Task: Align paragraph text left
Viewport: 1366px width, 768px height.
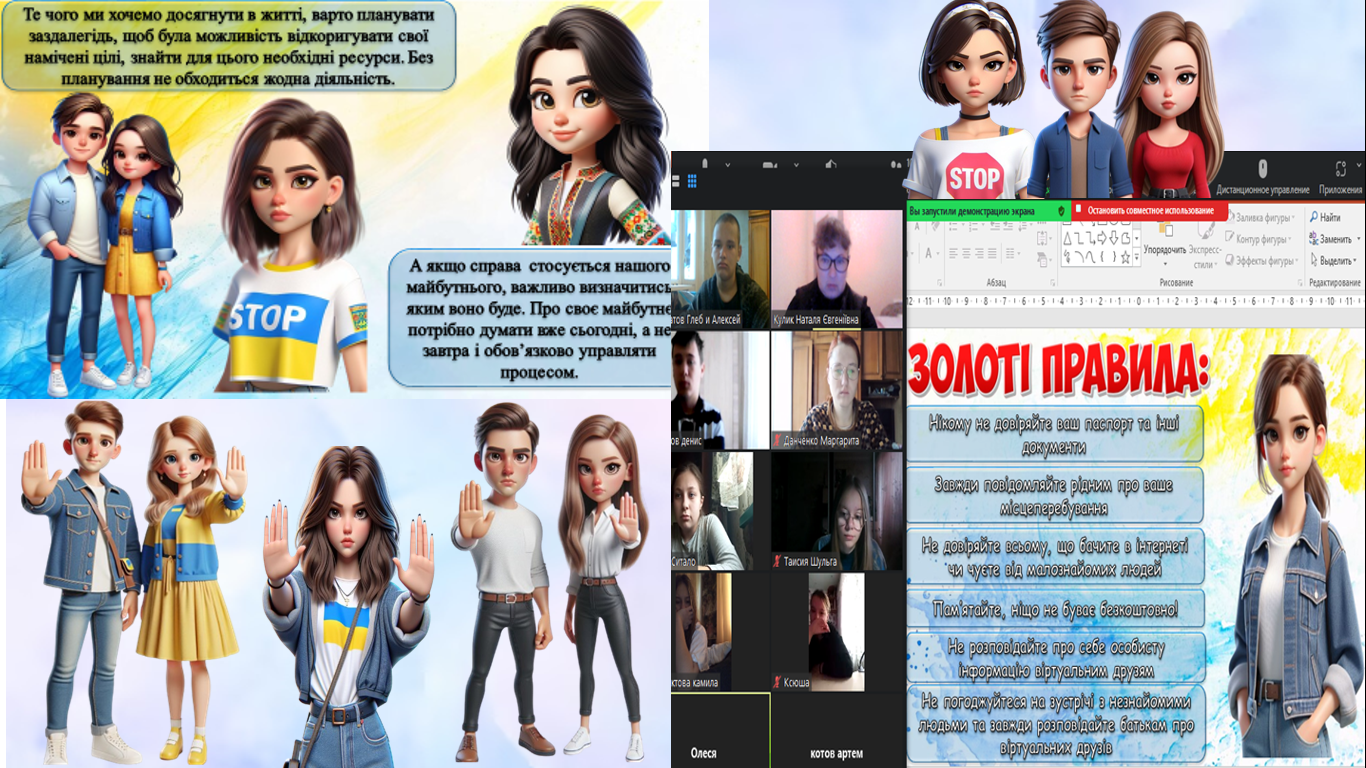Action: [x=953, y=253]
